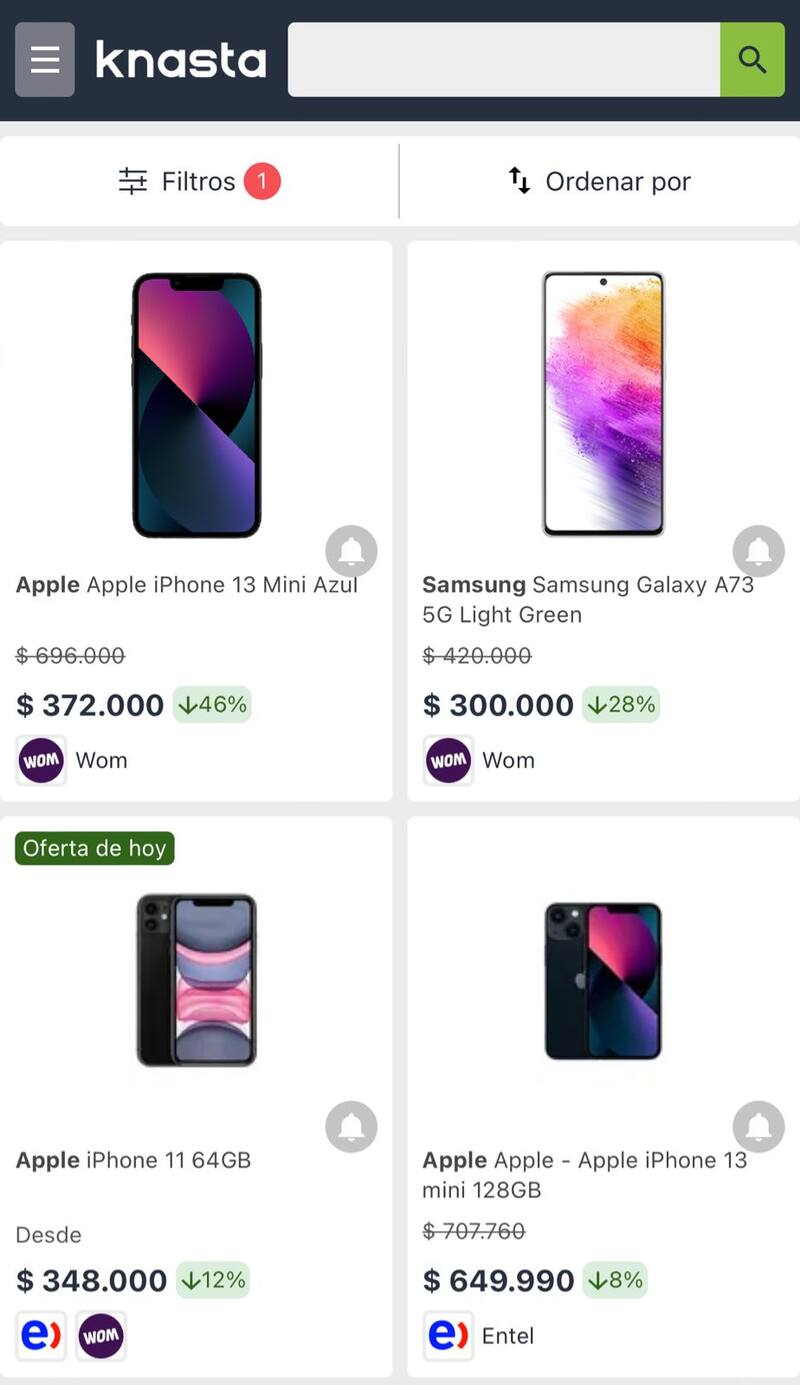Toggle price alert bell for Galaxy A73
This screenshot has height=1385, width=800.
pos(758,551)
